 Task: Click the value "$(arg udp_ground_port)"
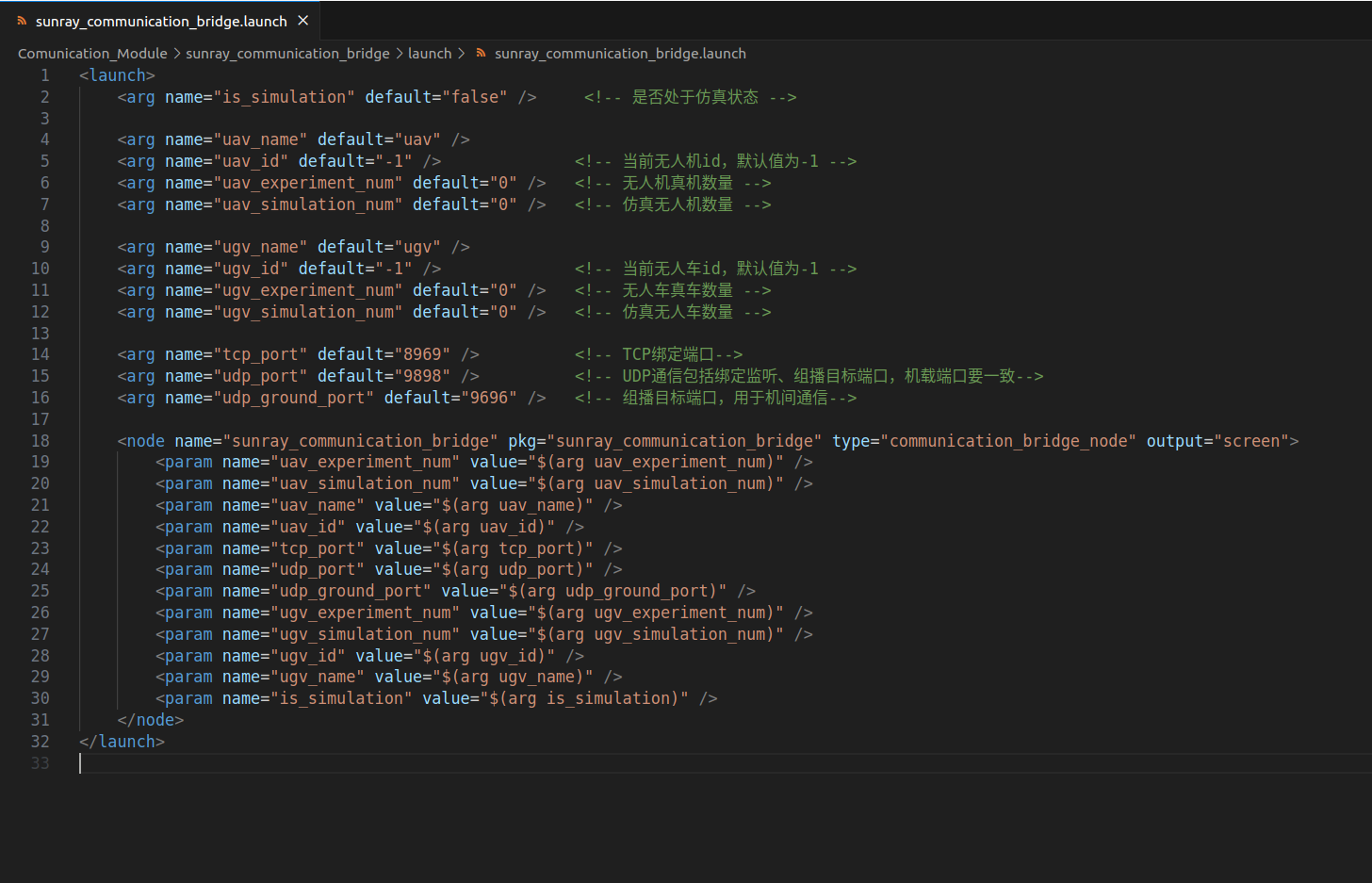click(613, 591)
